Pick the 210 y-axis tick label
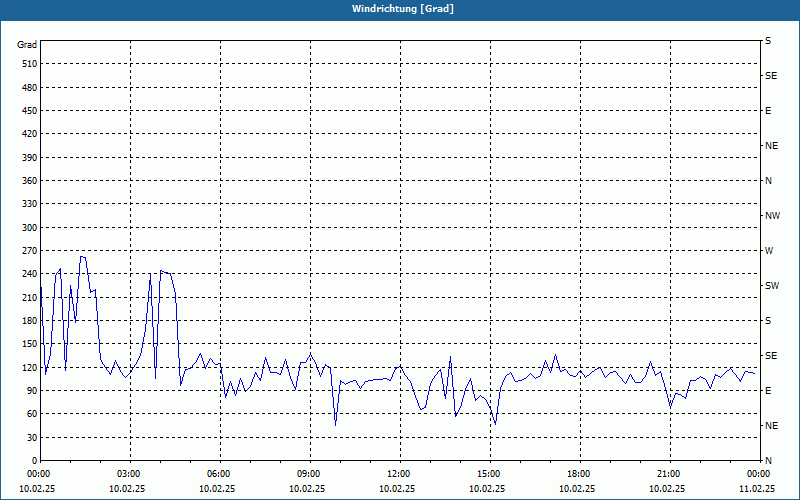The width and height of the screenshot is (800, 500). coord(30,297)
